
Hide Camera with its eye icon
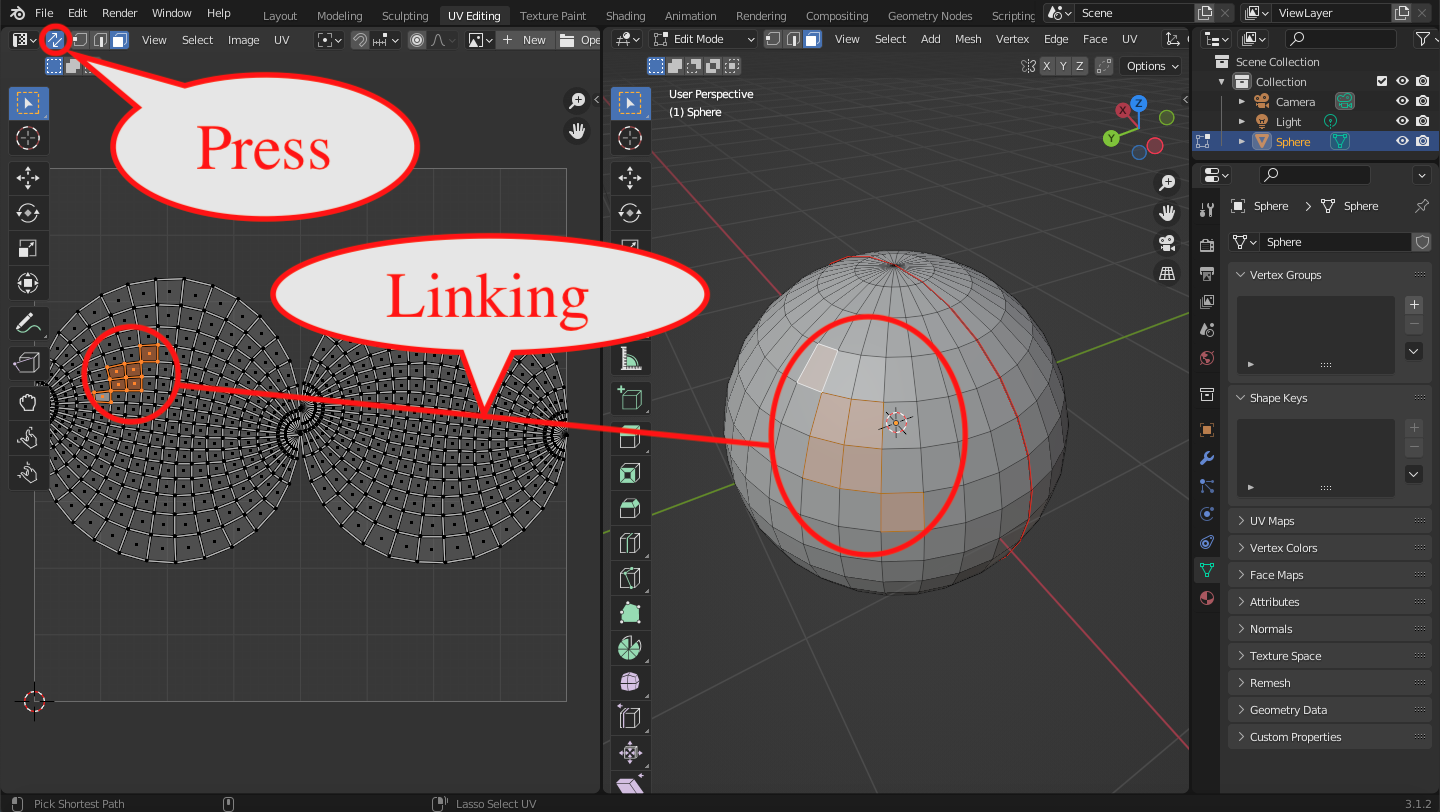(1402, 102)
